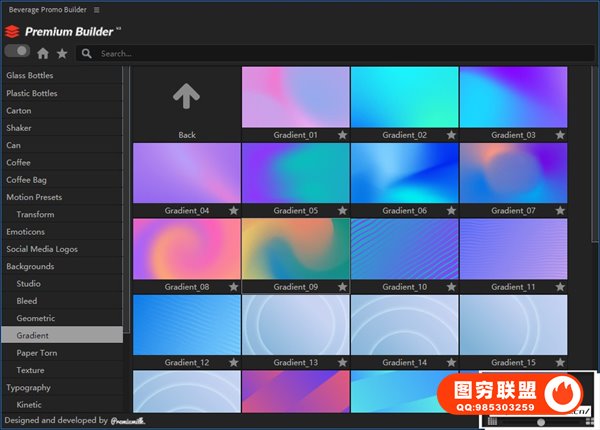
Task: Click the thumbnail size slider handle
Action: coord(541,422)
